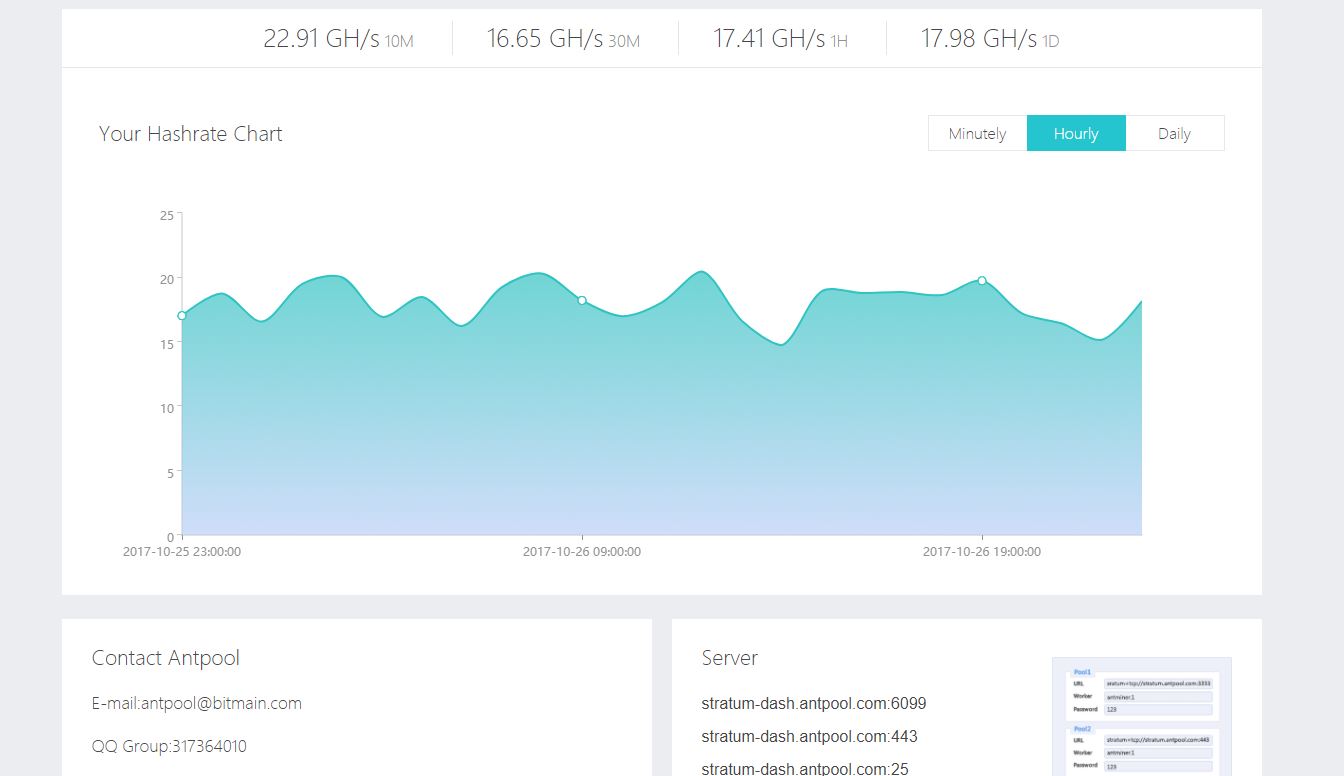Click server address stratum-dash.antpool.com:443
1344x776 pixels.
coord(809,736)
